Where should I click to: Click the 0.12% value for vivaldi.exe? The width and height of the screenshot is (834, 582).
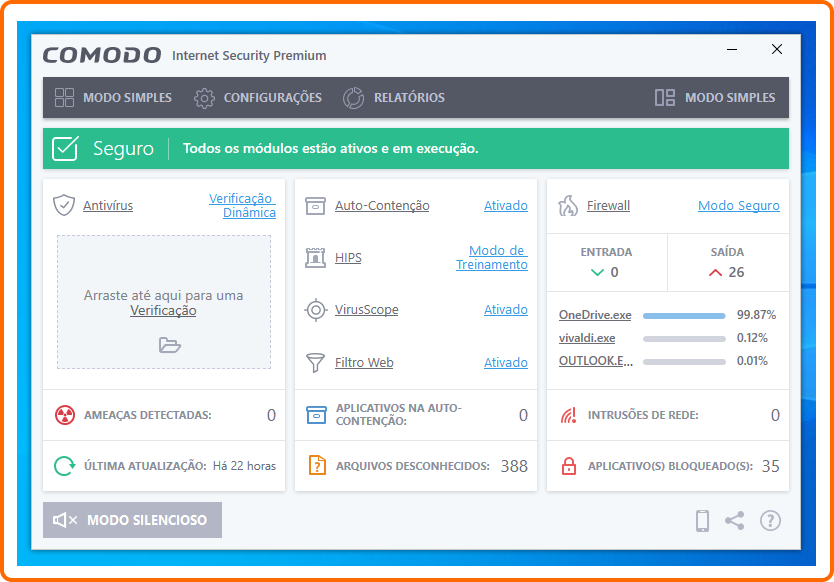point(752,338)
